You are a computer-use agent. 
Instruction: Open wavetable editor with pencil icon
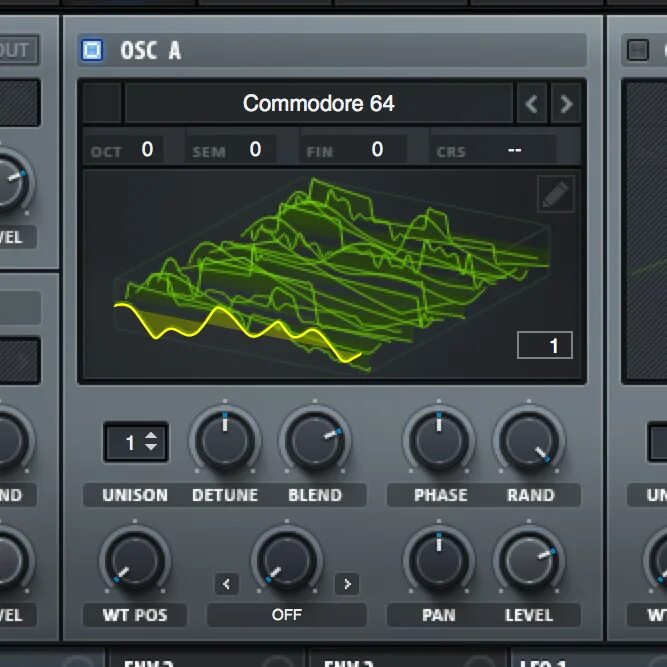(x=556, y=194)
